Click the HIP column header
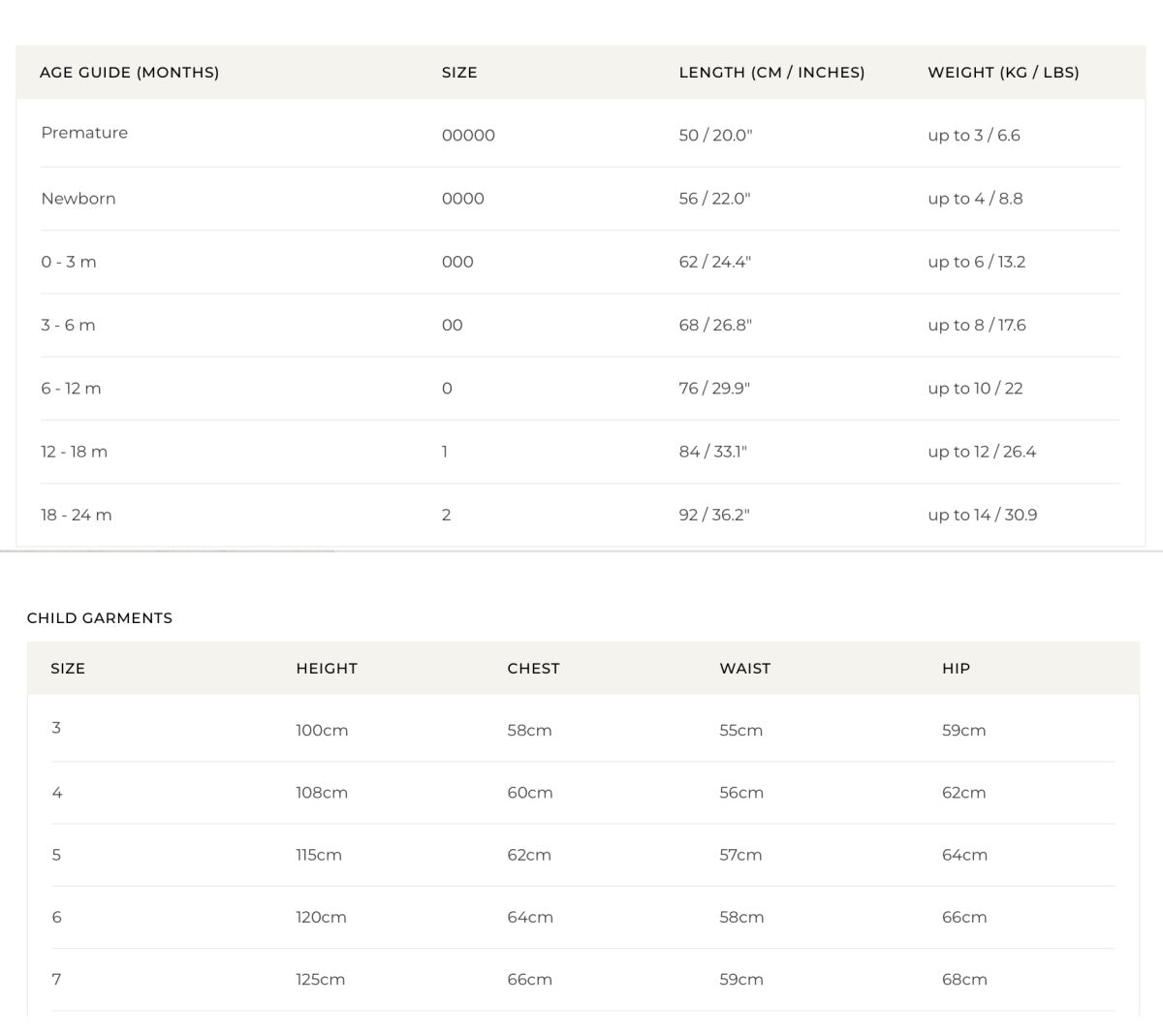The height and width of the screenshot is (1036, 1163). (956, 669)
